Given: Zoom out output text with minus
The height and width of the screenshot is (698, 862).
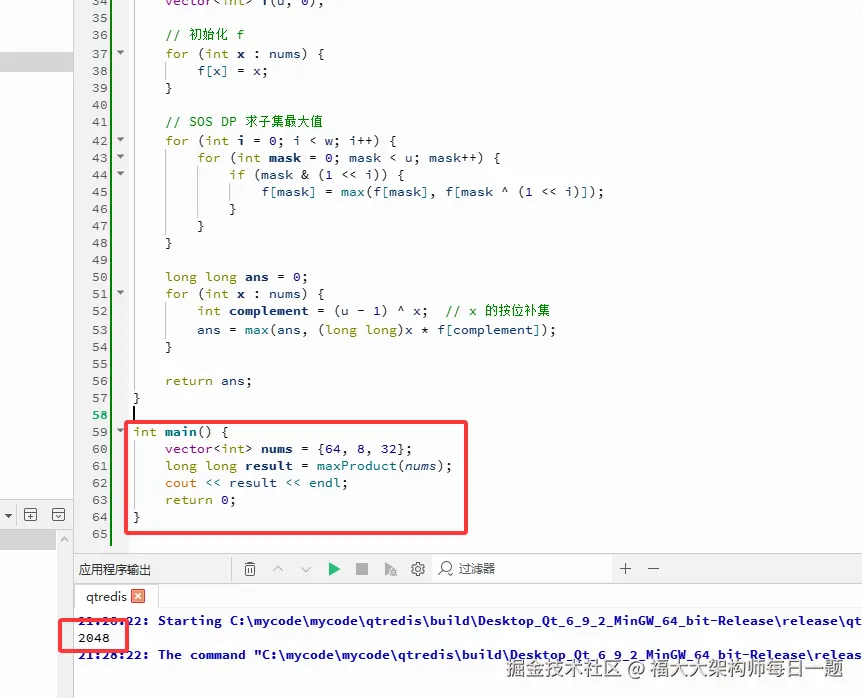Looking at the screenshot, I should (653, 569).
